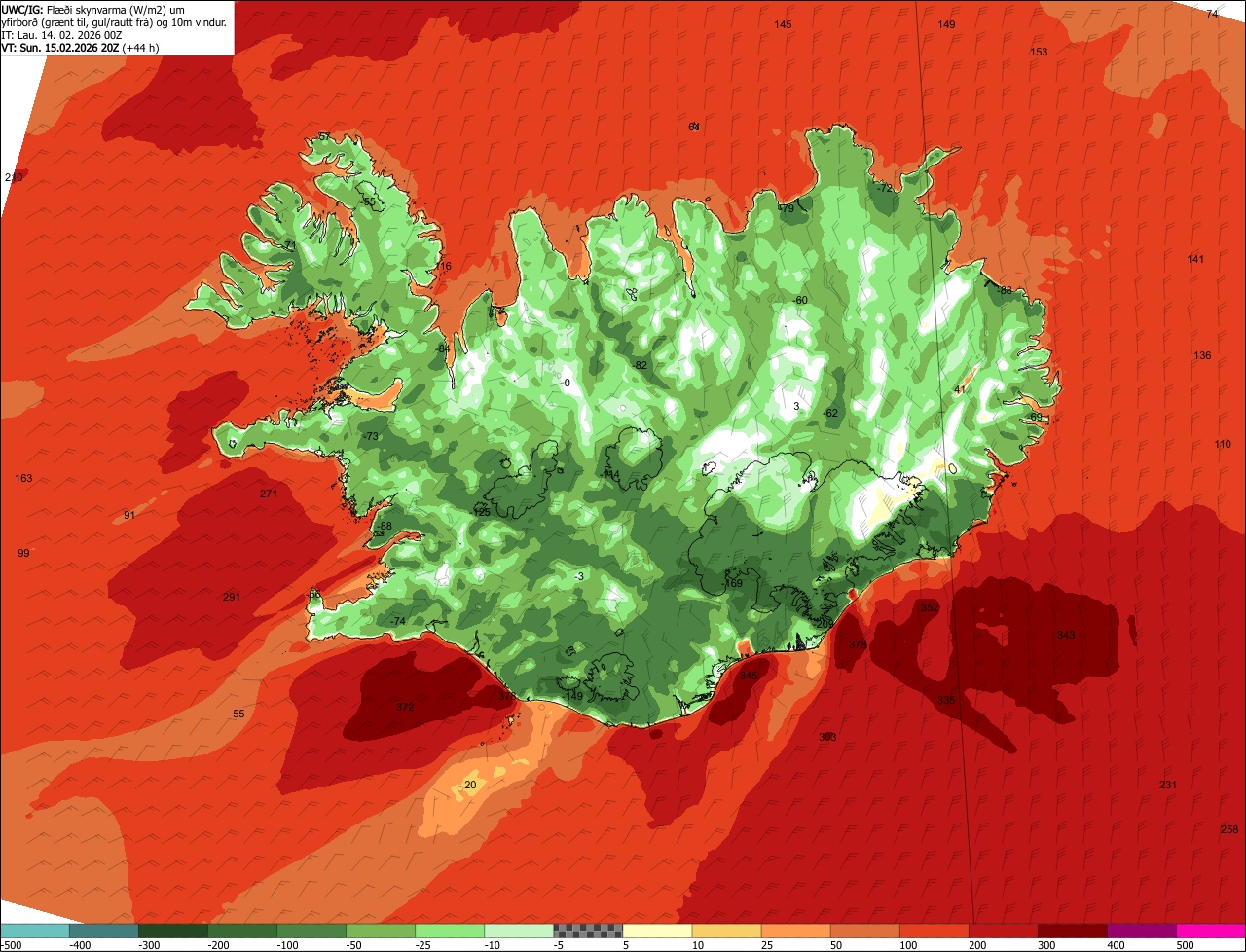Click the "136" value east of Iceland
Viewport: 1246px width, 952px height.
1202,355
